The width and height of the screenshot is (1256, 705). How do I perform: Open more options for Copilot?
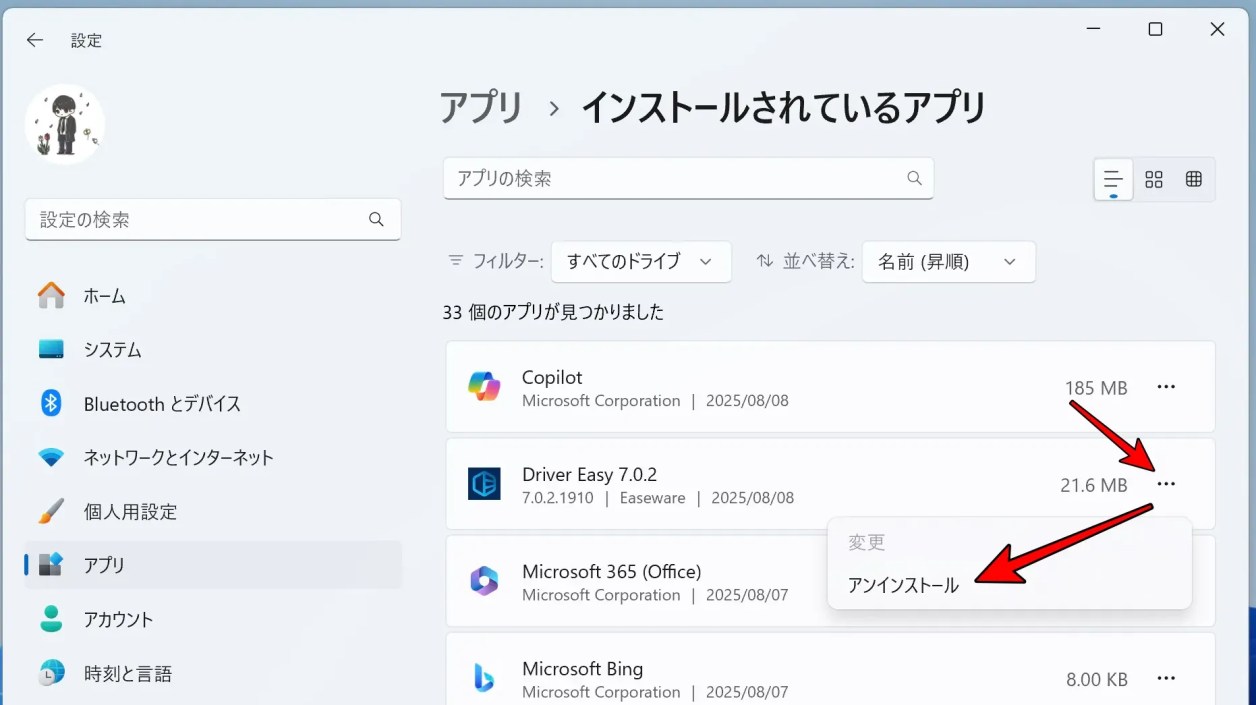coord(1166,387)
